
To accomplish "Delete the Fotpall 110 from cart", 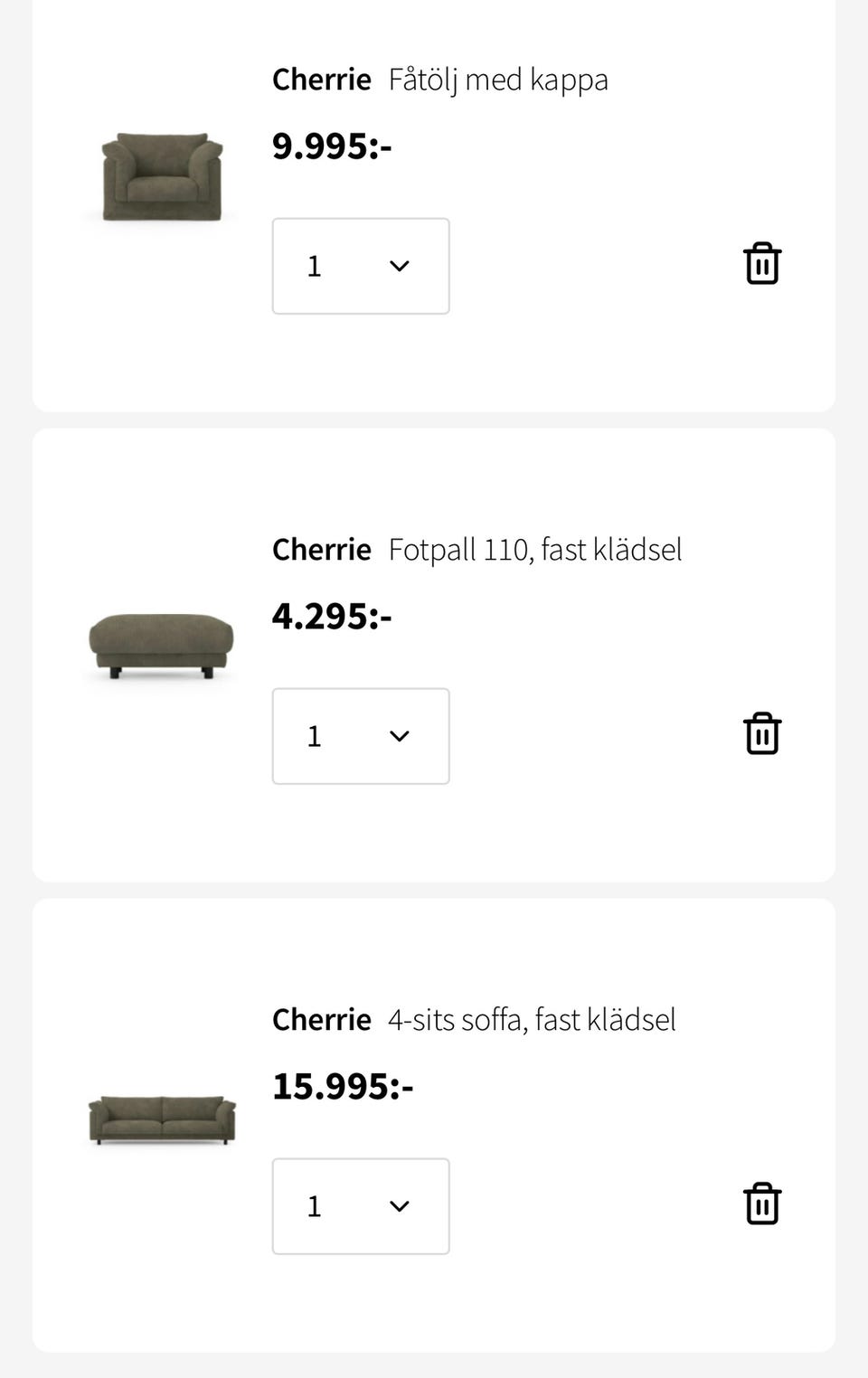I will [762, 733].
